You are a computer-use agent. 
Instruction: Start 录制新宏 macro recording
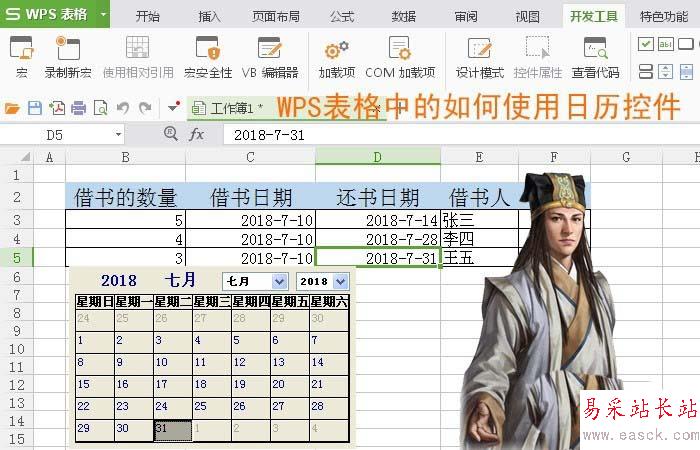[x=68, y=57]
